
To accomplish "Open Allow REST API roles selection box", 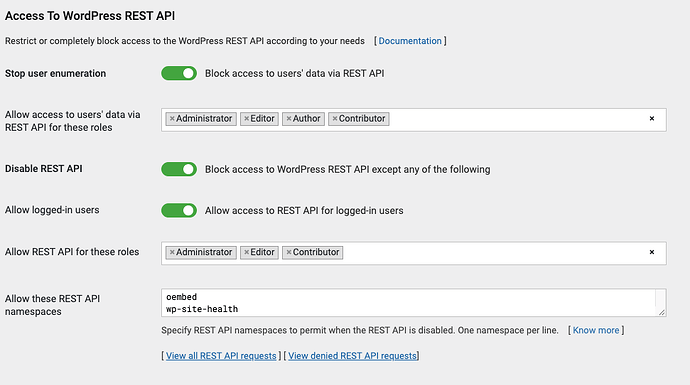I will (493, 253).
